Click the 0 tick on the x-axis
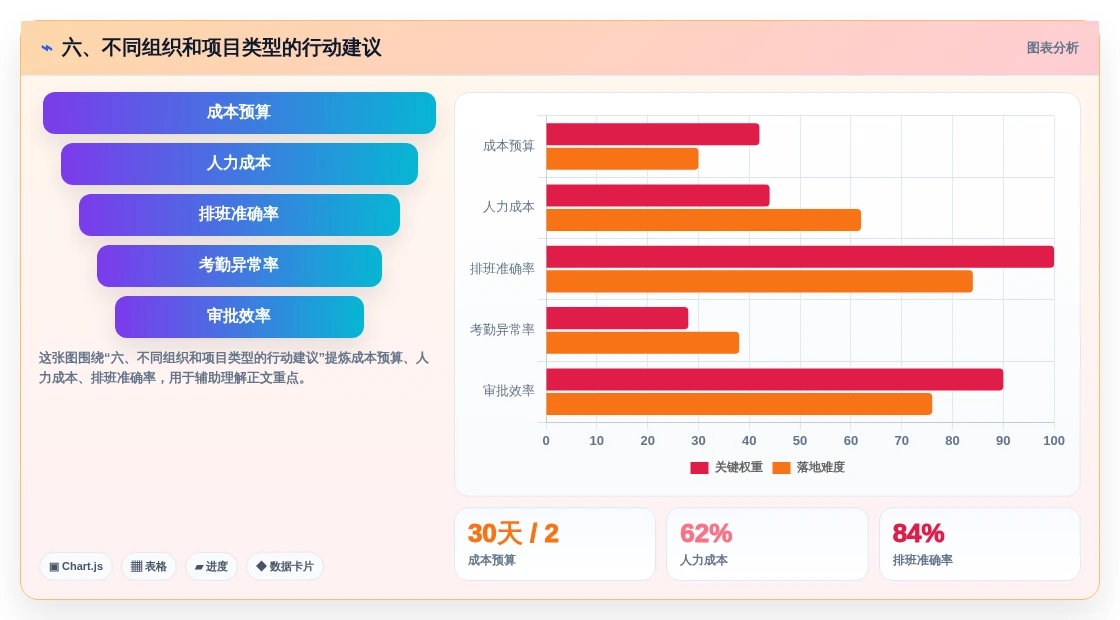Image resolution: width=1120 pixels, height=620 pixels. click(x=546, y=441)
